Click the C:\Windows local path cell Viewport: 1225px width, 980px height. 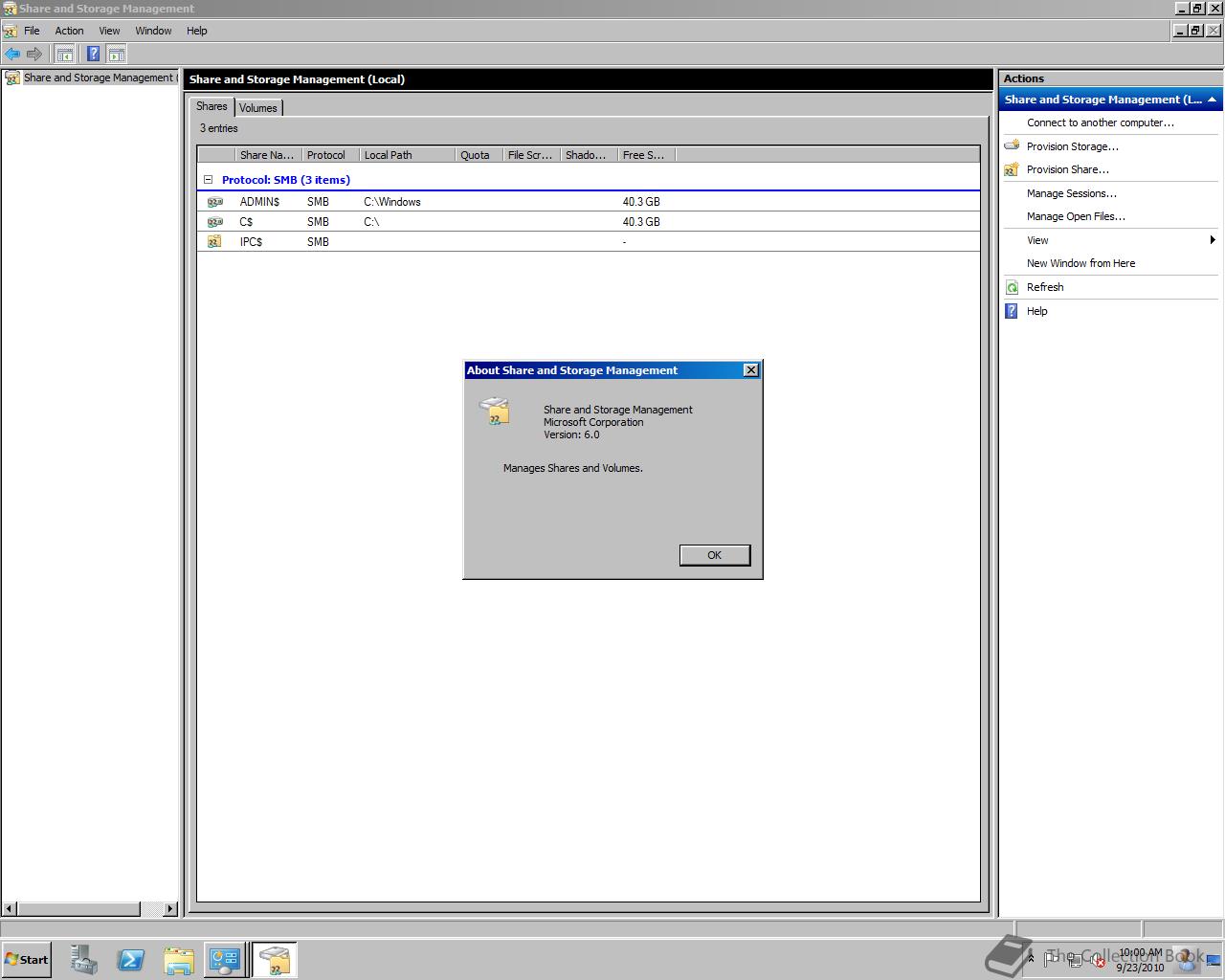click(x=392, y=202)
